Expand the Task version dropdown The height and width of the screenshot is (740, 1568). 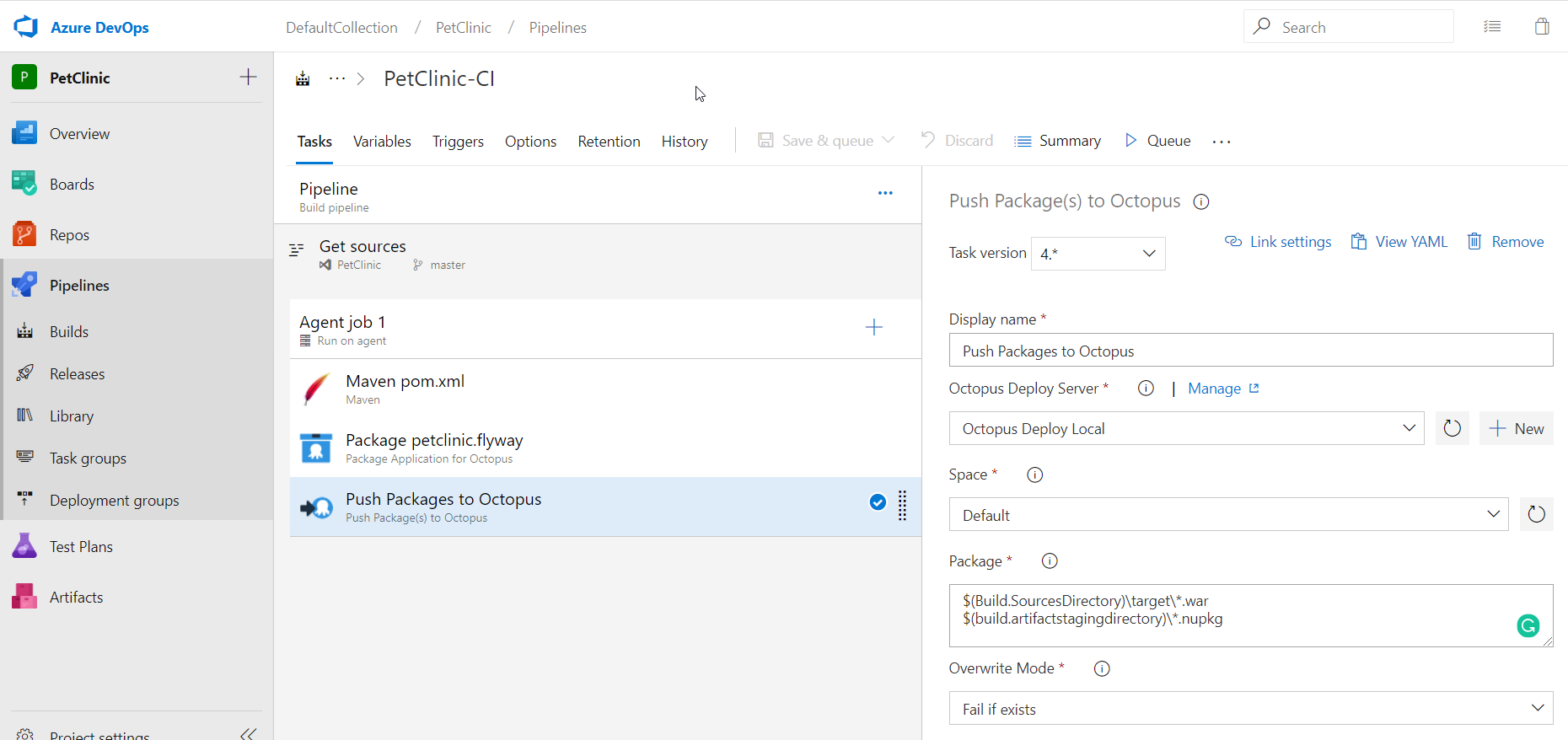tap(1098, 254)
